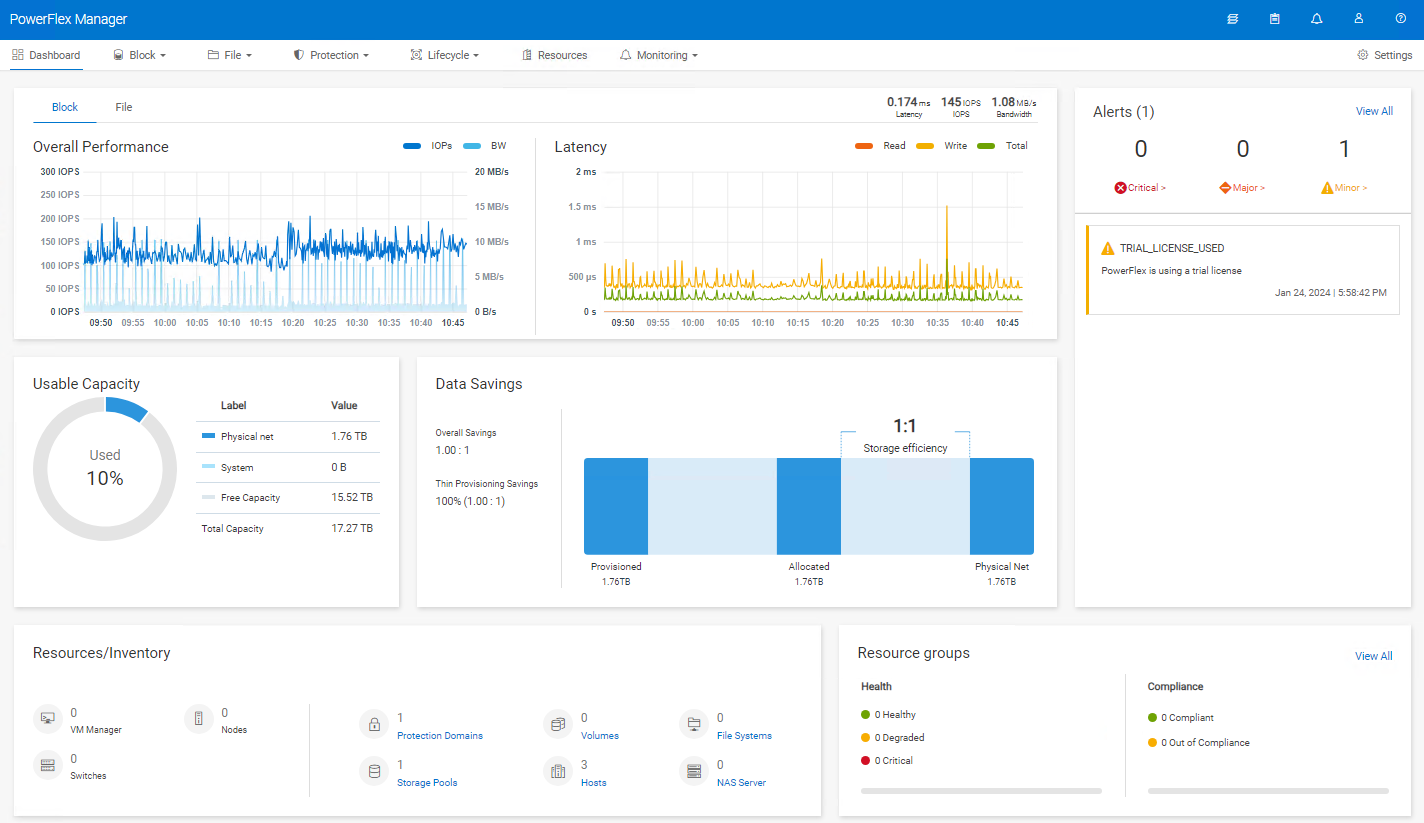The image size is (1424, 823).
Task: Click the Hosts icon in Resources/Inventory
Action: pyautogui.click(x=558, y=771)
